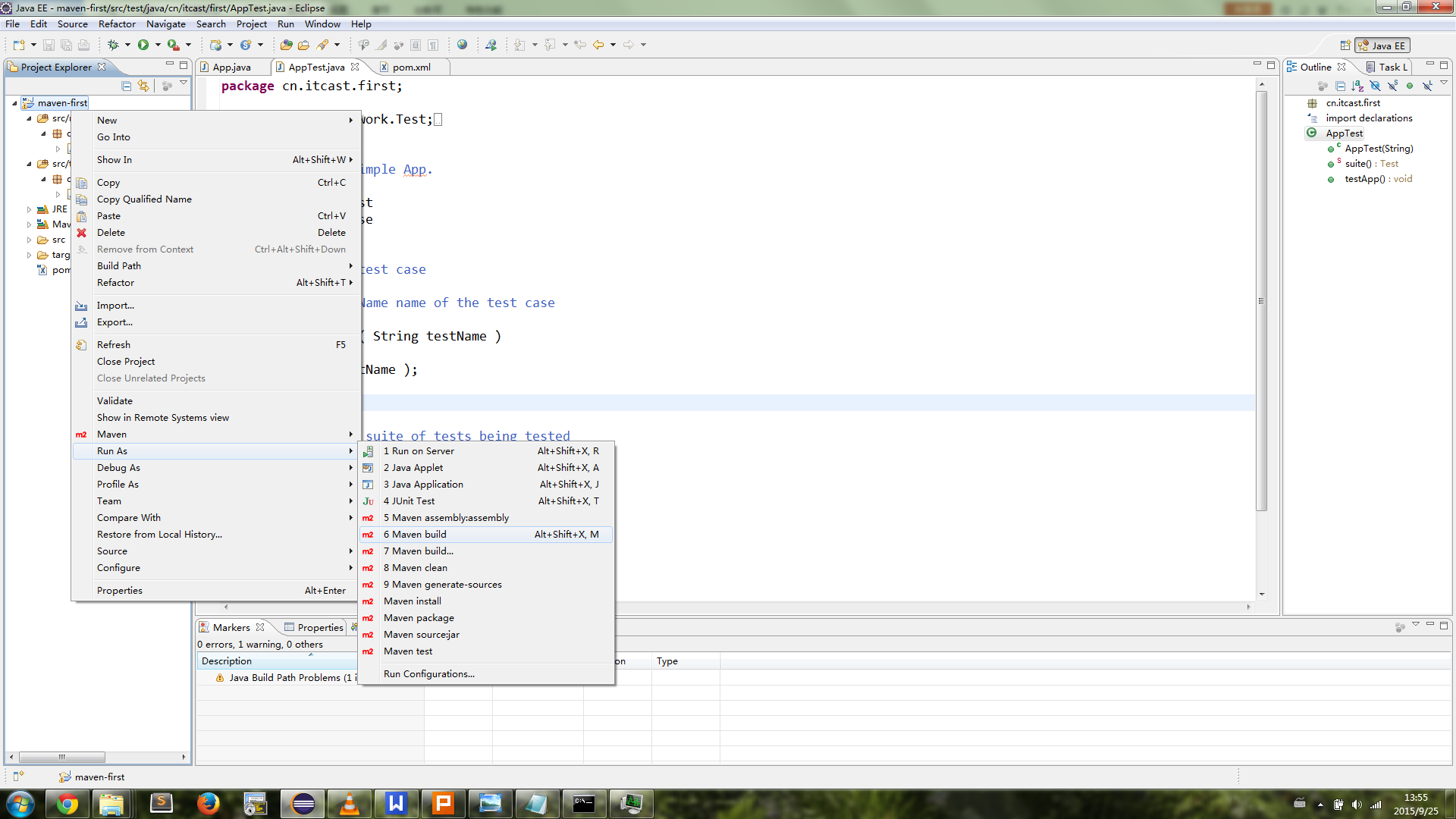Image resolution: width=1456 pixels, height=819 pixels.
Task: Click the Project Explorer horizontal scrollbar thumb
Action: click(62, 757)
